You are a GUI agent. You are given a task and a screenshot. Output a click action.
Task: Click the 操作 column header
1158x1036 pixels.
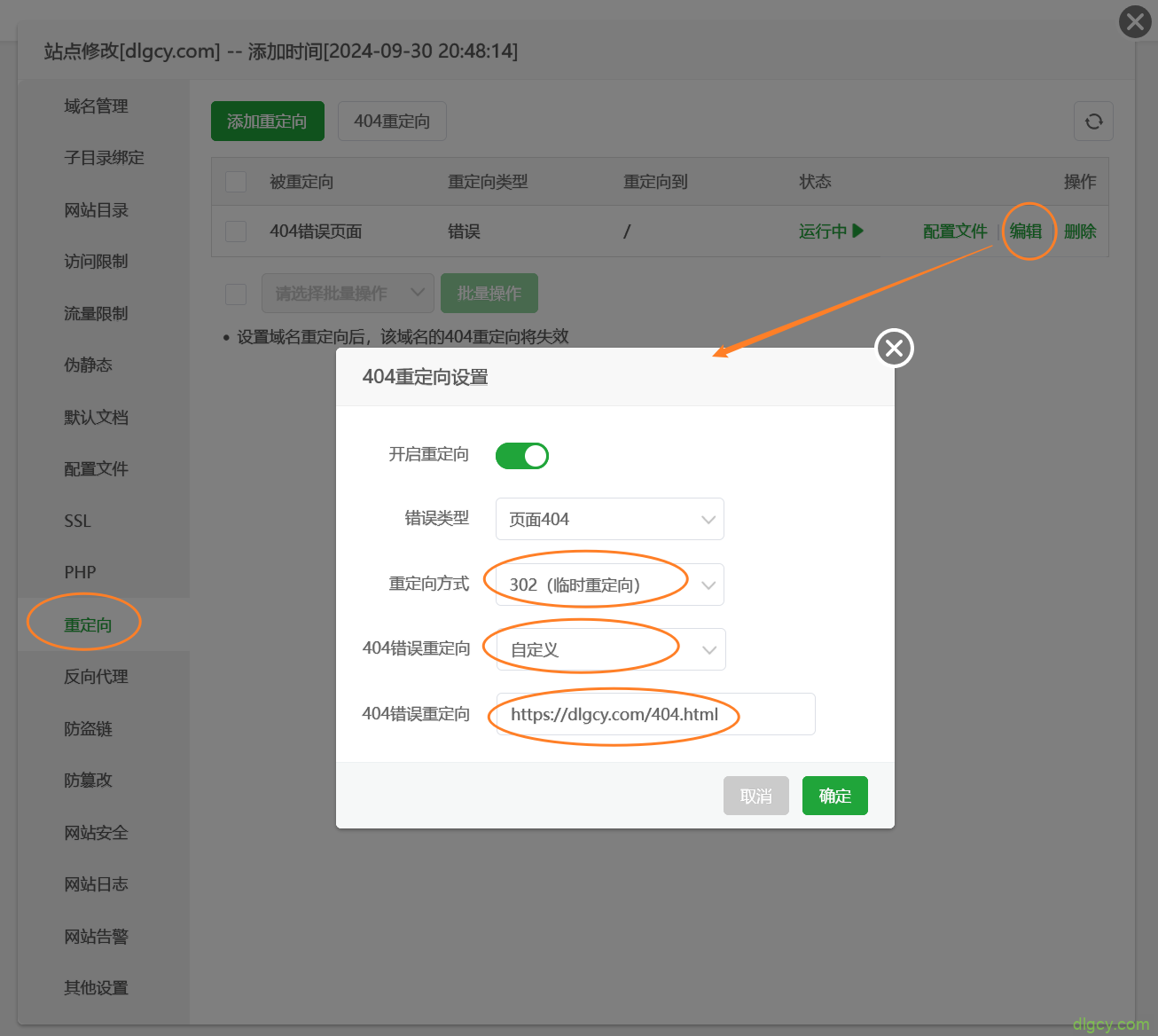pyautogui.click(x=1080, y=182)
